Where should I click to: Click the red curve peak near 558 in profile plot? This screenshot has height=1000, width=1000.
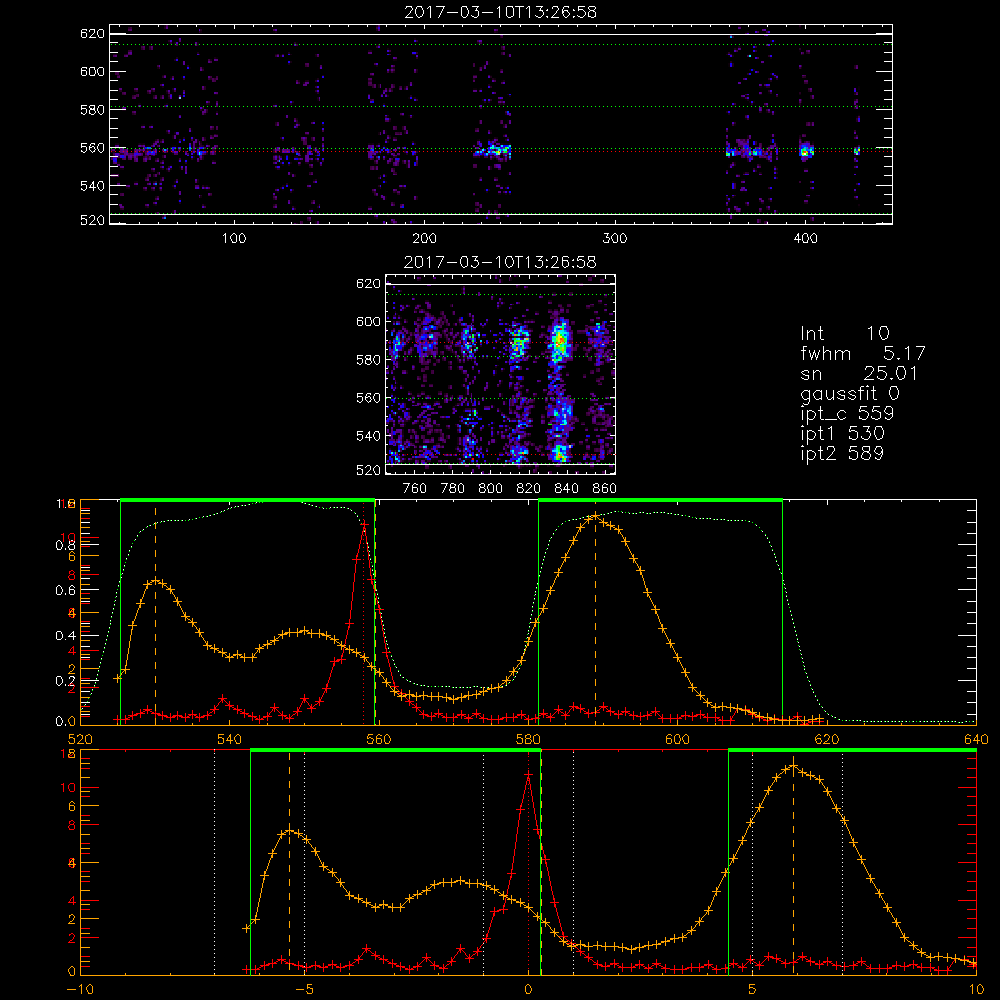click(x=364, y=524)
